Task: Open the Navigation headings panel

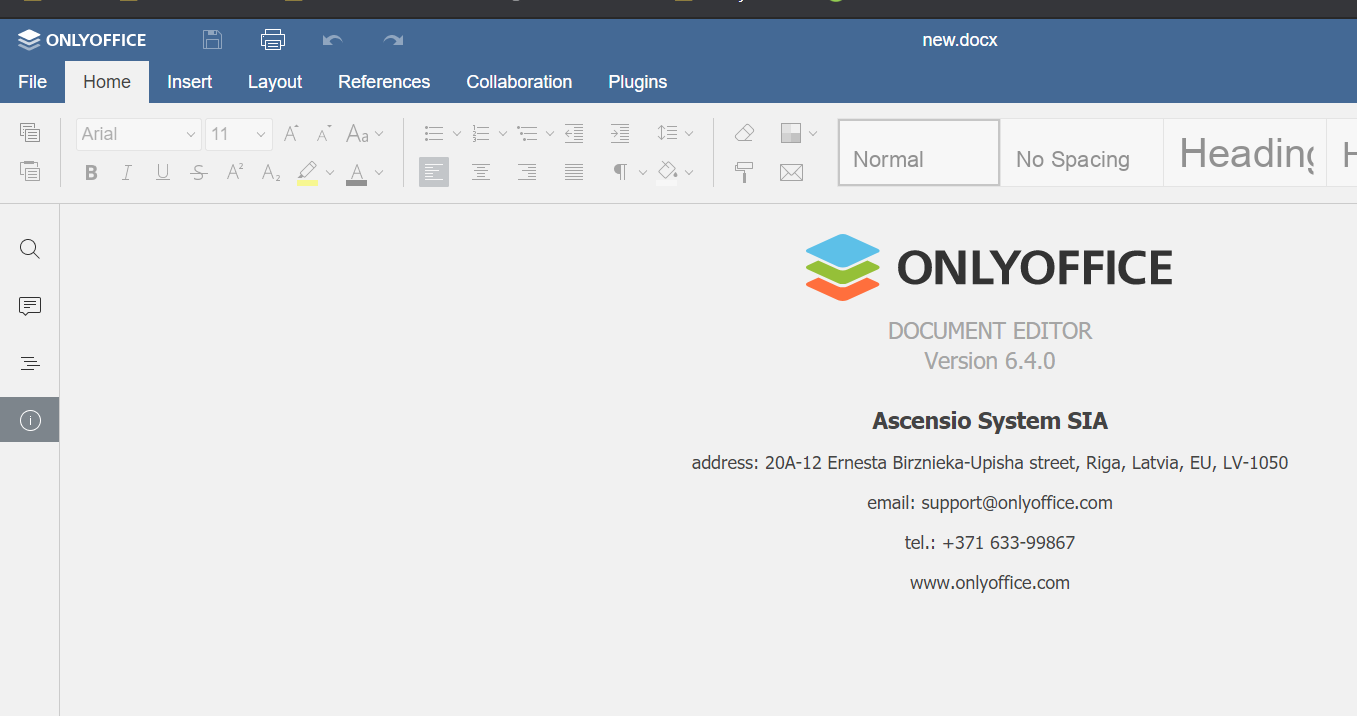Action: pos(29,362)
